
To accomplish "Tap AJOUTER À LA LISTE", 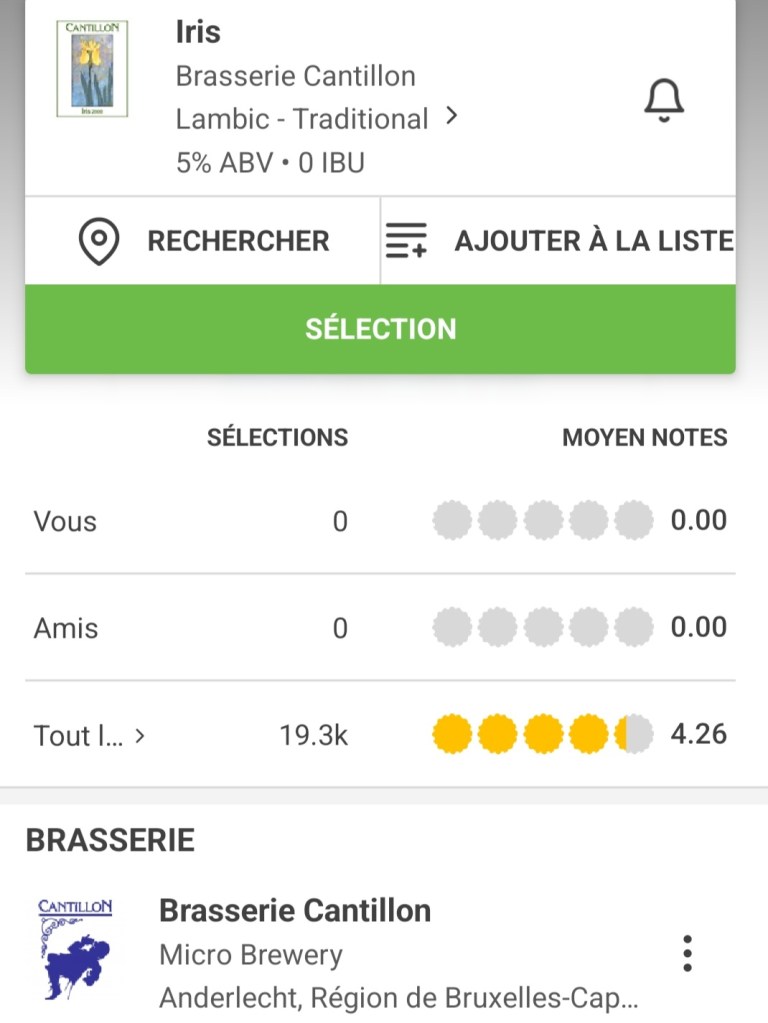I will pos(593,241).
